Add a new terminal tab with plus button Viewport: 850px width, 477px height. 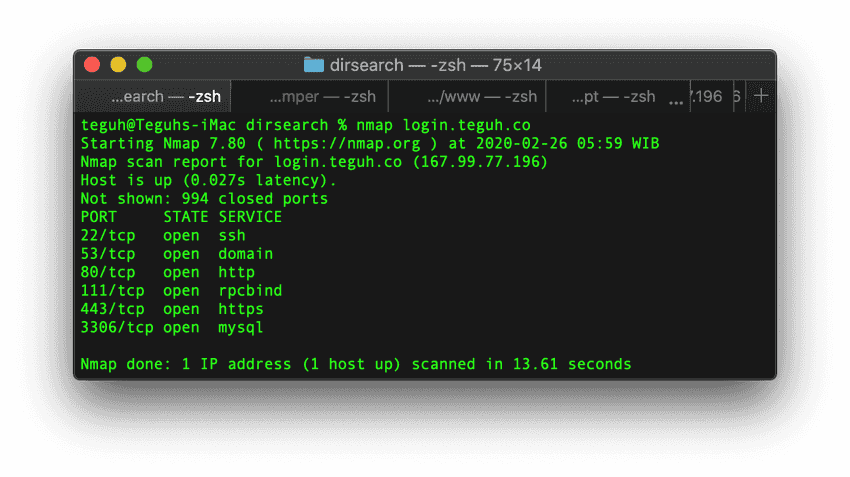[x=761, y=96]
